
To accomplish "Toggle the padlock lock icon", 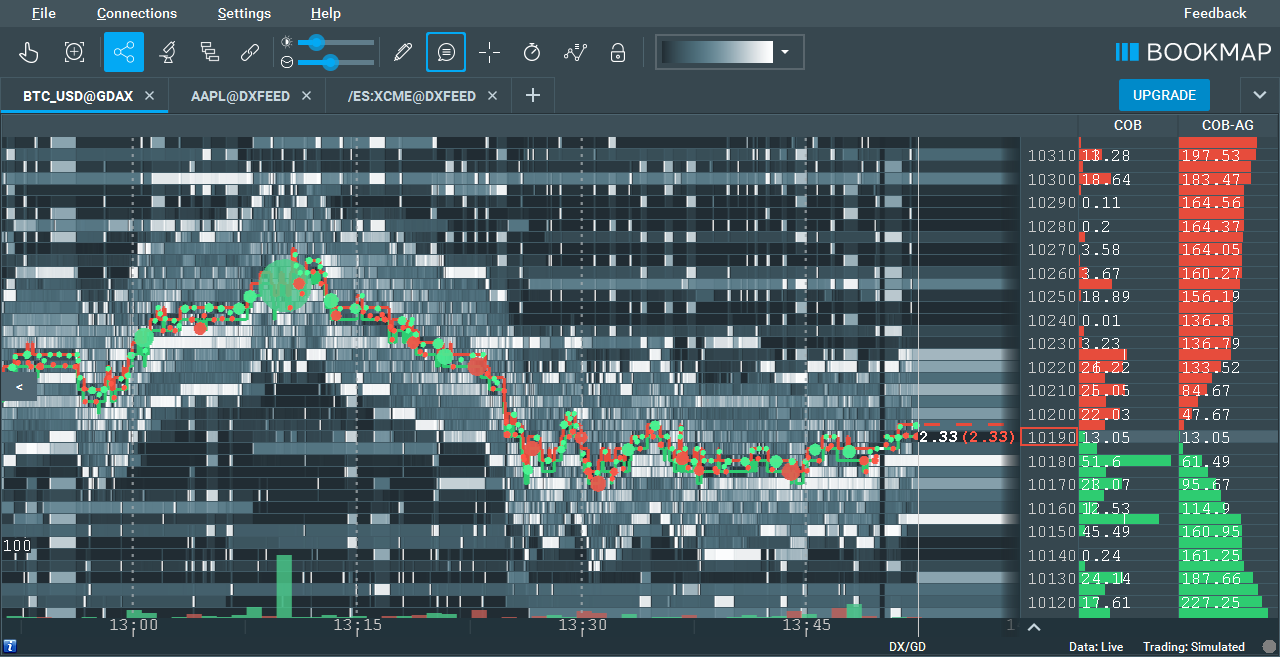I will click(618, 52).
